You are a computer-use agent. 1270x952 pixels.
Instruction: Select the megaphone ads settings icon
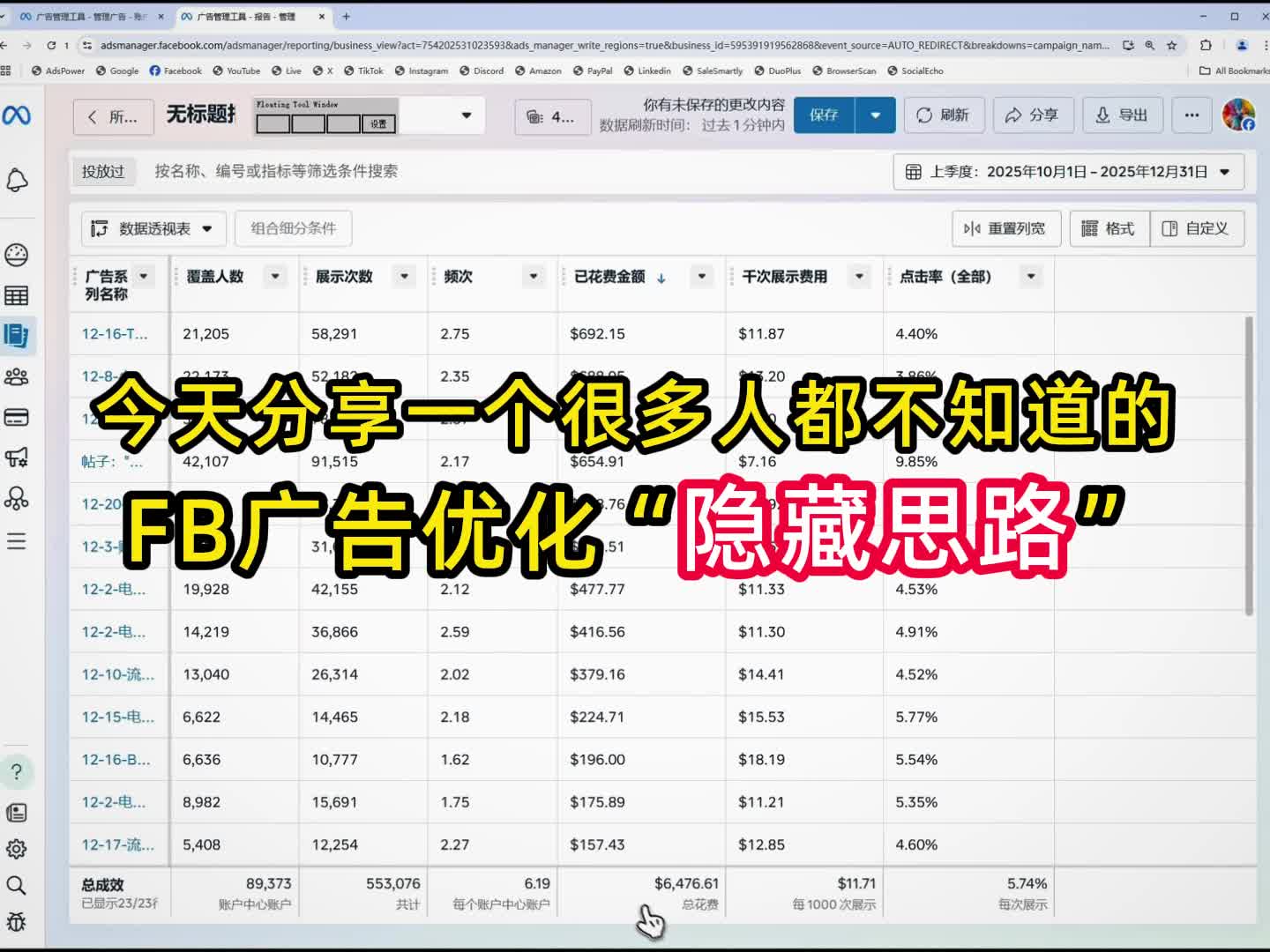click(18, 457)
